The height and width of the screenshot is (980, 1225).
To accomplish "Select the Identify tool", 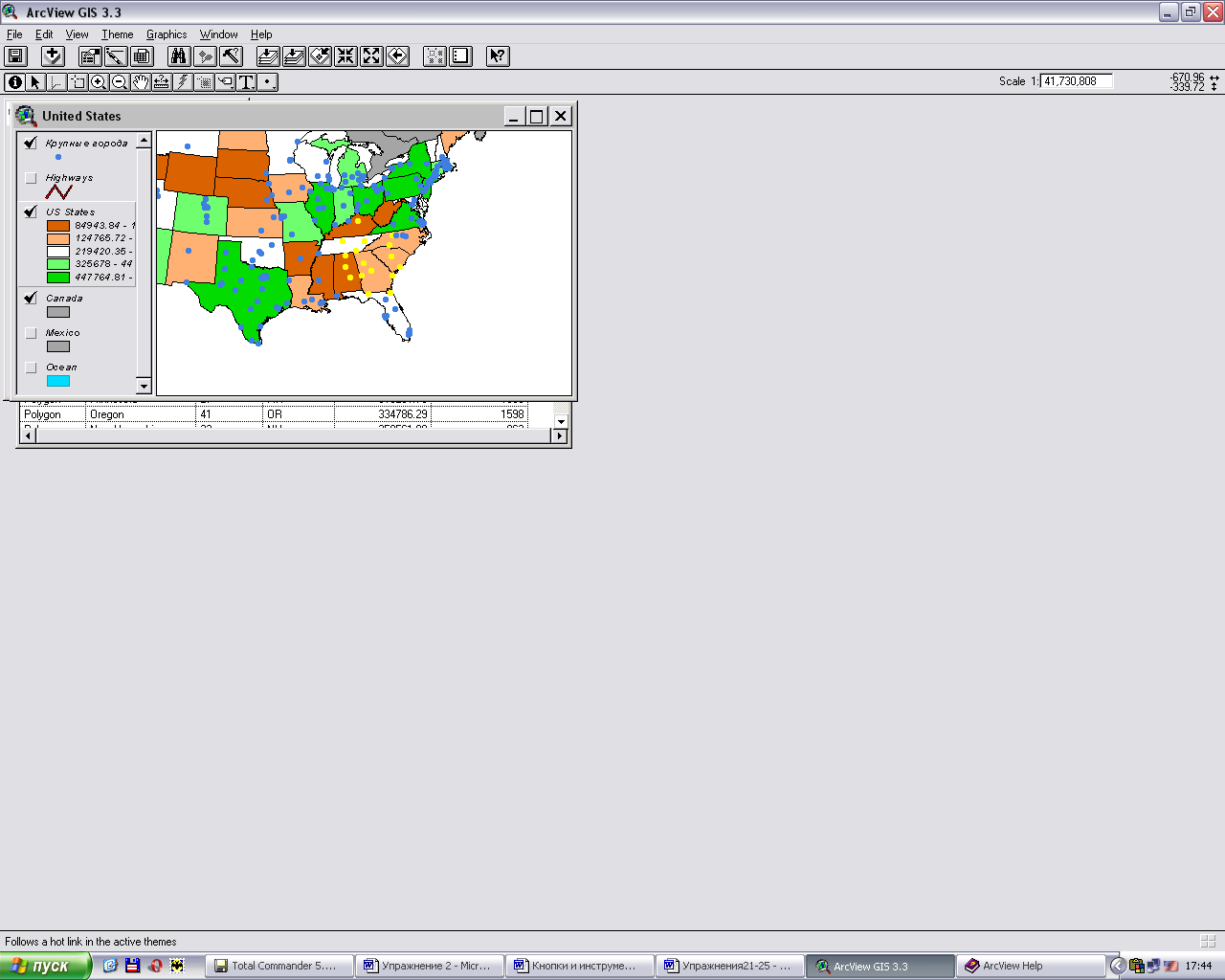I will pyautogui.click(x=14, y=82).
